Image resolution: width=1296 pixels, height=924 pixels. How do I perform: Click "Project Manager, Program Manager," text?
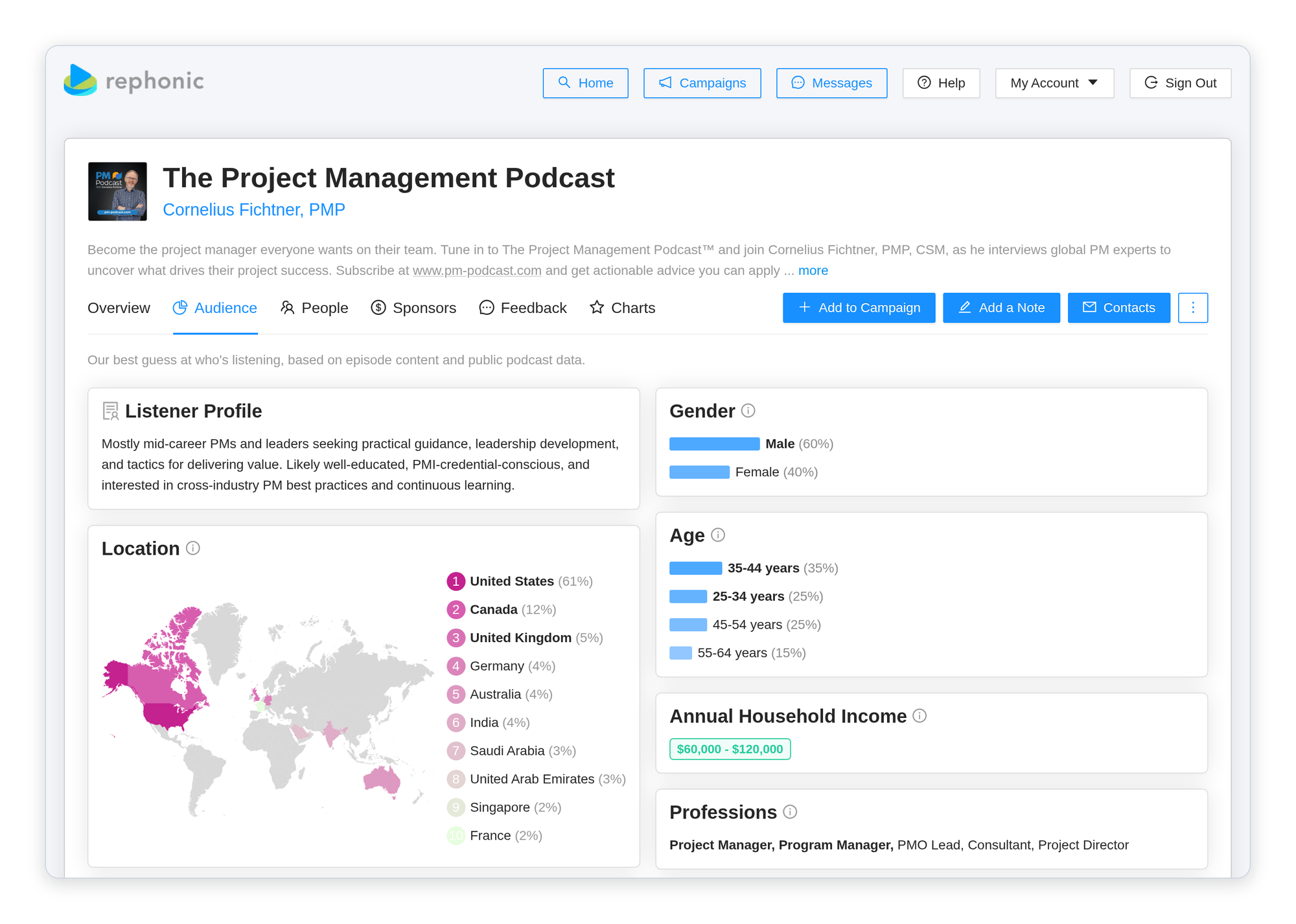click(x=781, y=845)
